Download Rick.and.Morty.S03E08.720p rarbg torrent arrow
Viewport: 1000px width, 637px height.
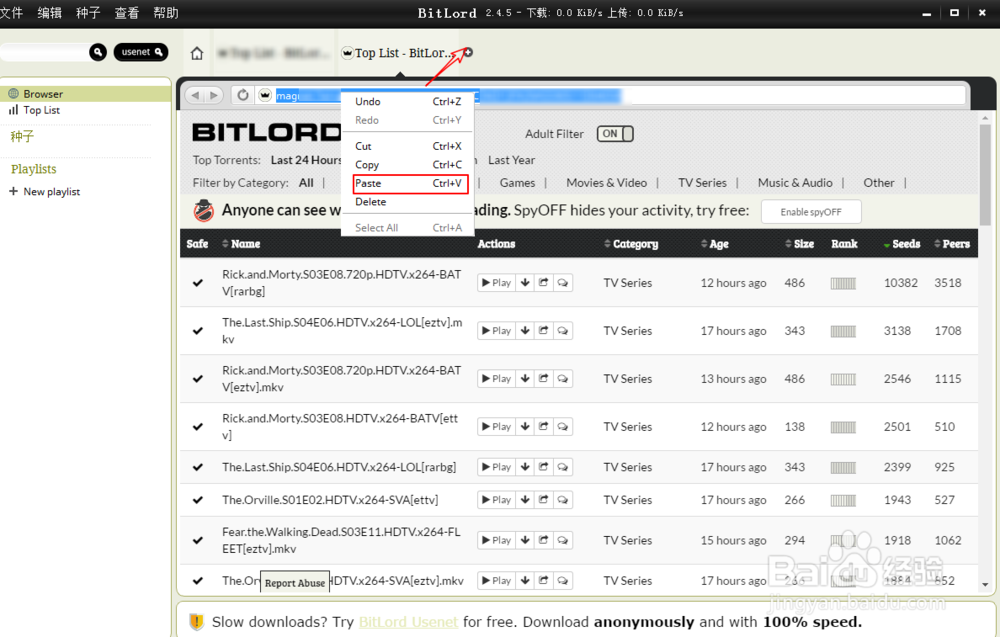click(525, 282)
